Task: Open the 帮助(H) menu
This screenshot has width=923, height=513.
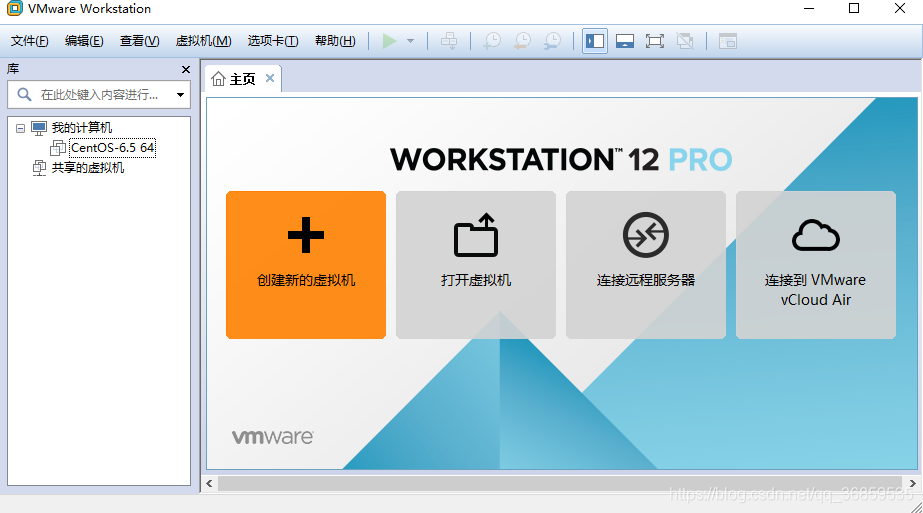Action: pos(335,41)
